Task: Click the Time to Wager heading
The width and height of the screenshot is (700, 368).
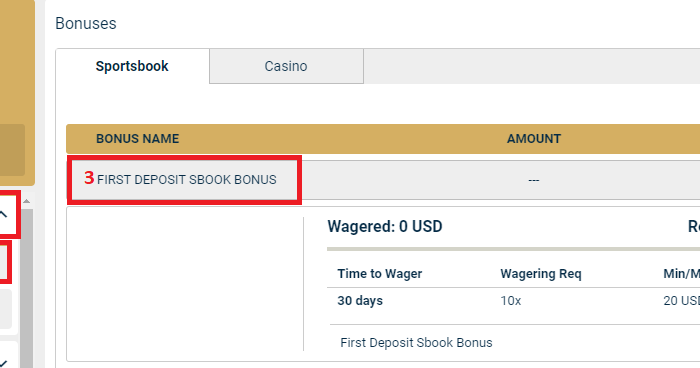Action: pos(380,273)
